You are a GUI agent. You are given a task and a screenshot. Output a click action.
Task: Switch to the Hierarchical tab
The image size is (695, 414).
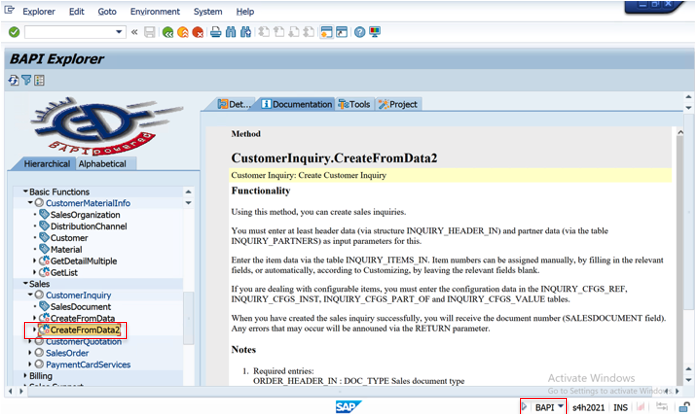(47, 164)
